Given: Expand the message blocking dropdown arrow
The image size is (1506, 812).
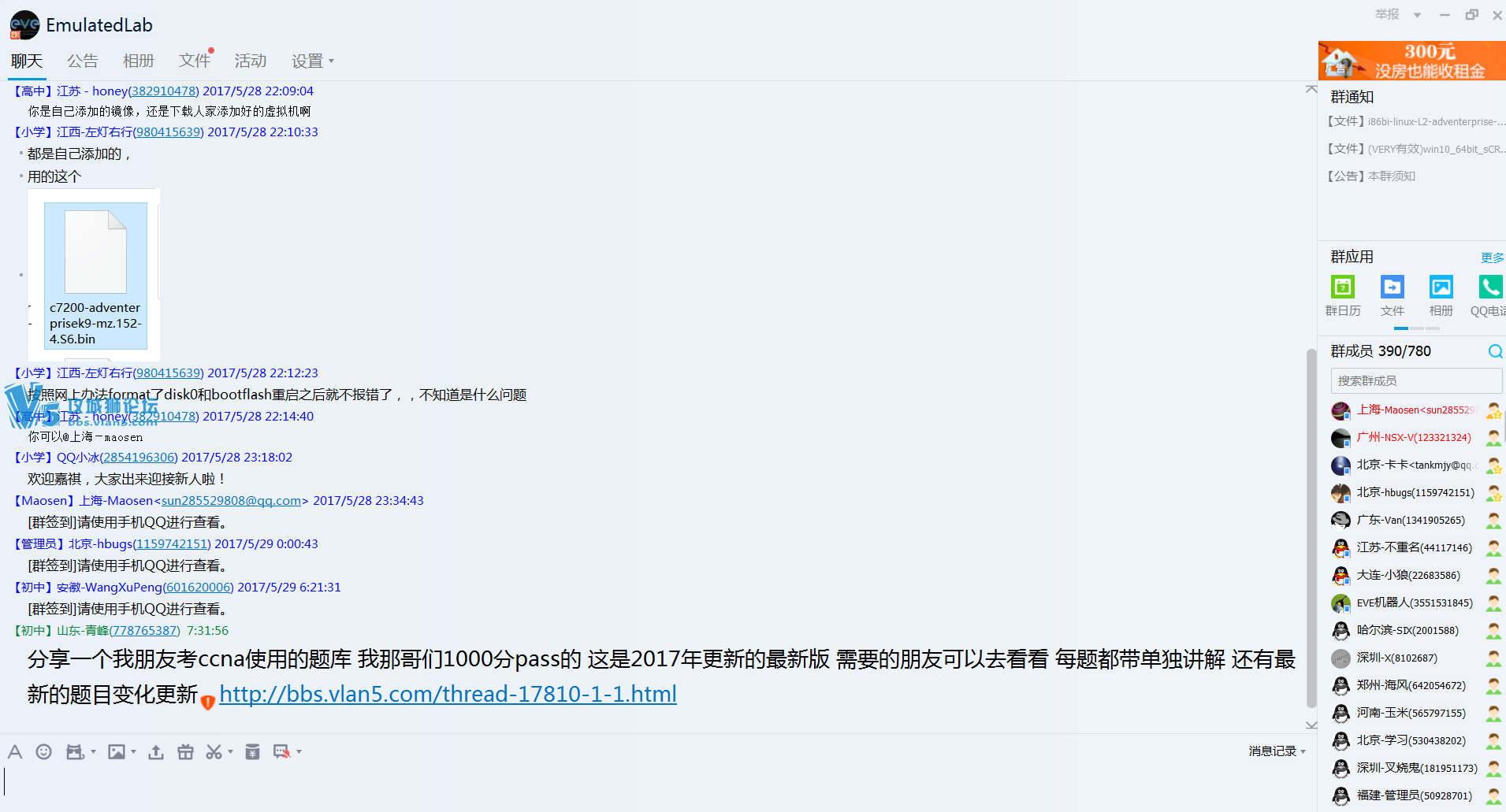Looking at the screenshot, I should 299,752.
